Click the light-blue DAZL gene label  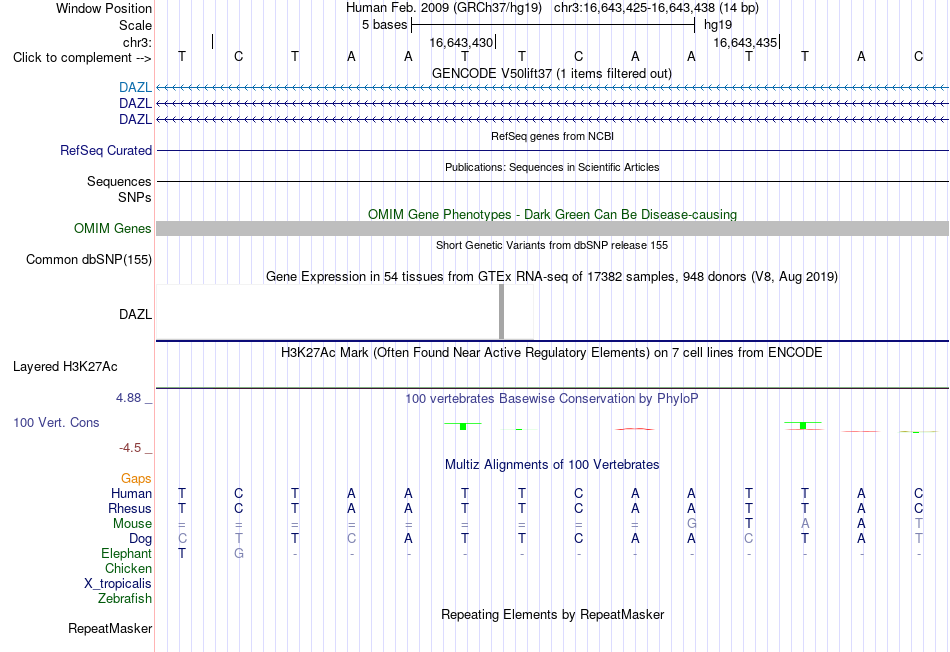[135, 88]
